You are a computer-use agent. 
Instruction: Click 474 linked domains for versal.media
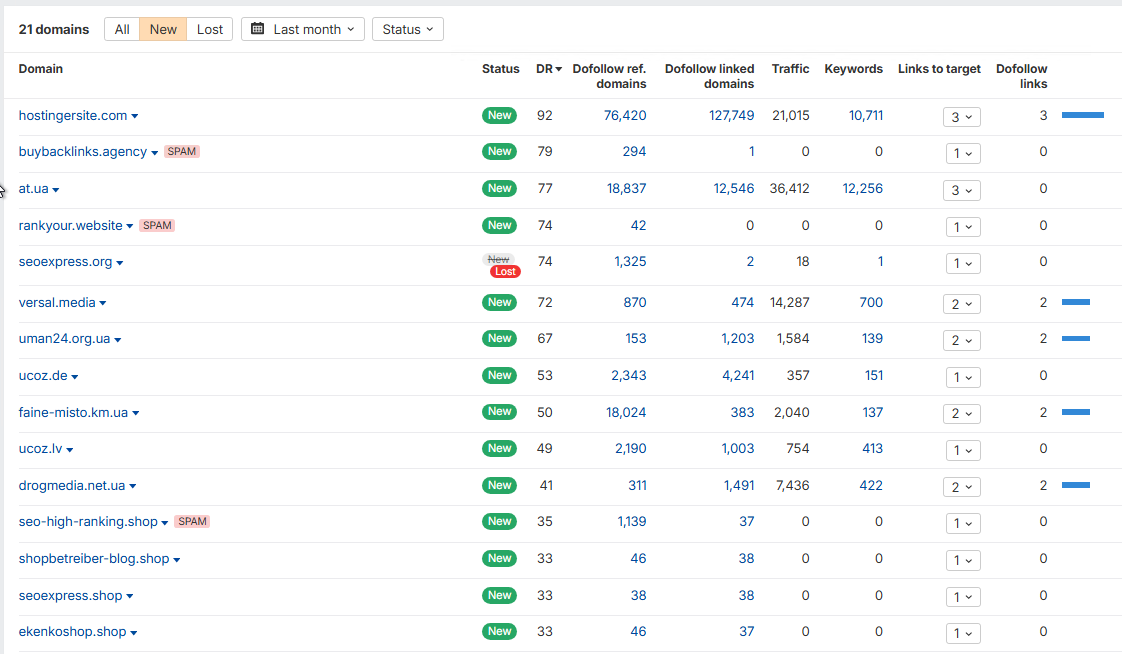tap(743, 303)
